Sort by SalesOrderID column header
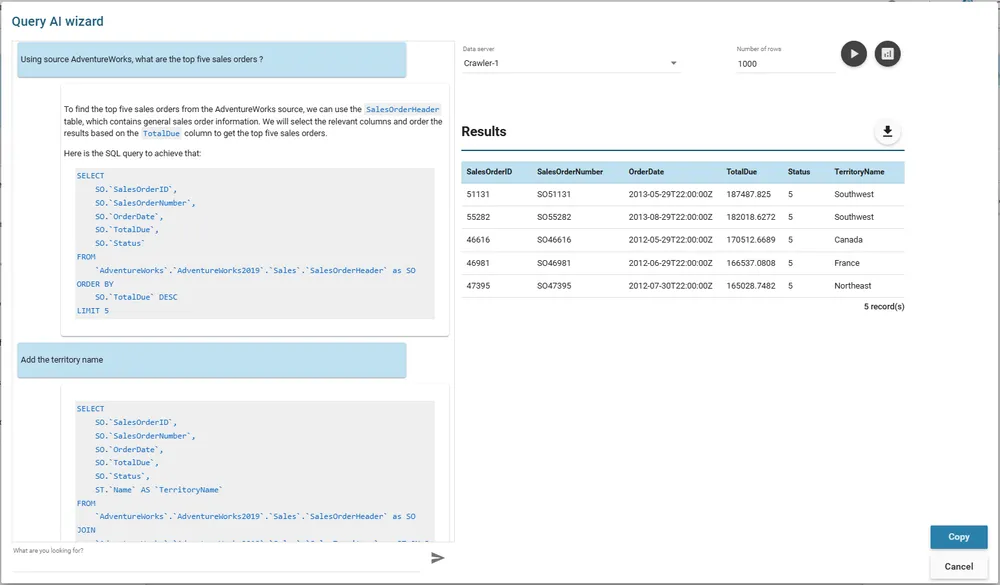Image resolution: width=1000 pixels, height=585 pixels. pyautogui.click(x=489, y=172)
